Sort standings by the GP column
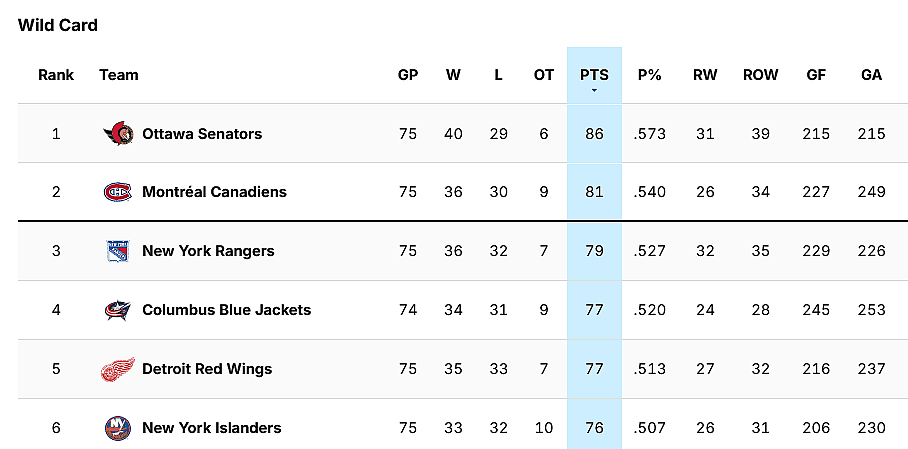The height and width of the screenshot is (449, 908). tap(408, 75)
